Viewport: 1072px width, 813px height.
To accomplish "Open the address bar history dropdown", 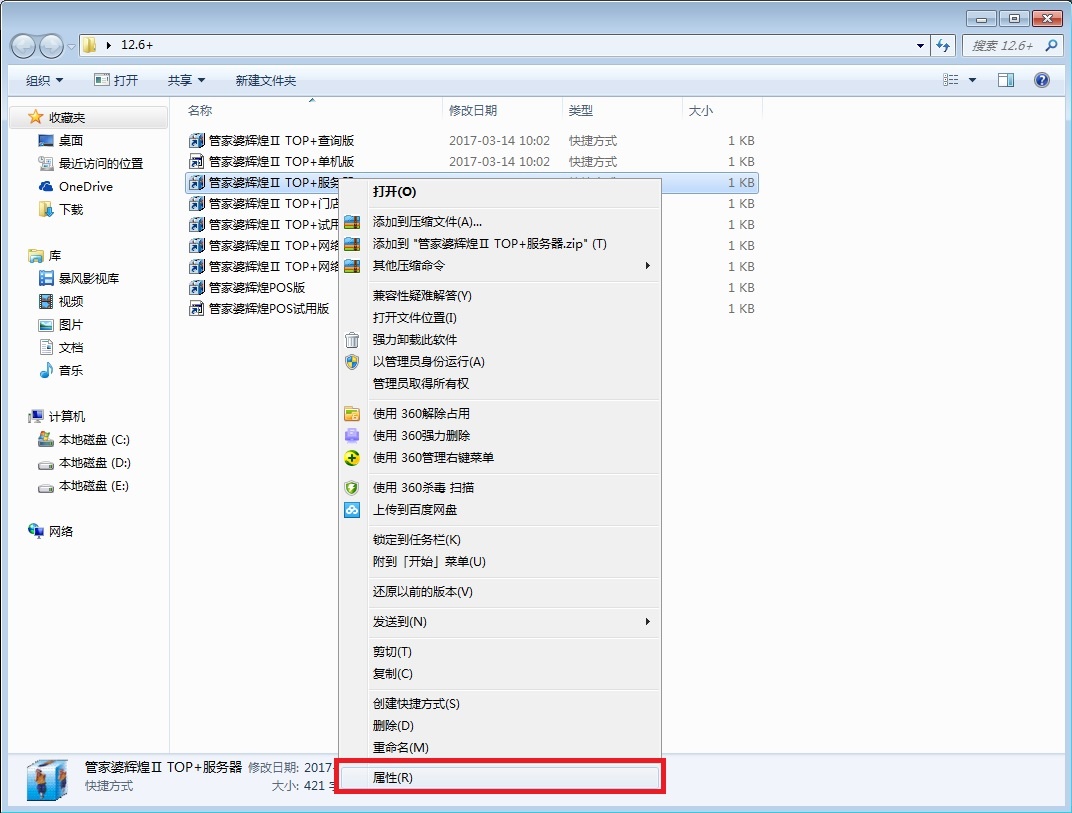I will click(920, 46).
